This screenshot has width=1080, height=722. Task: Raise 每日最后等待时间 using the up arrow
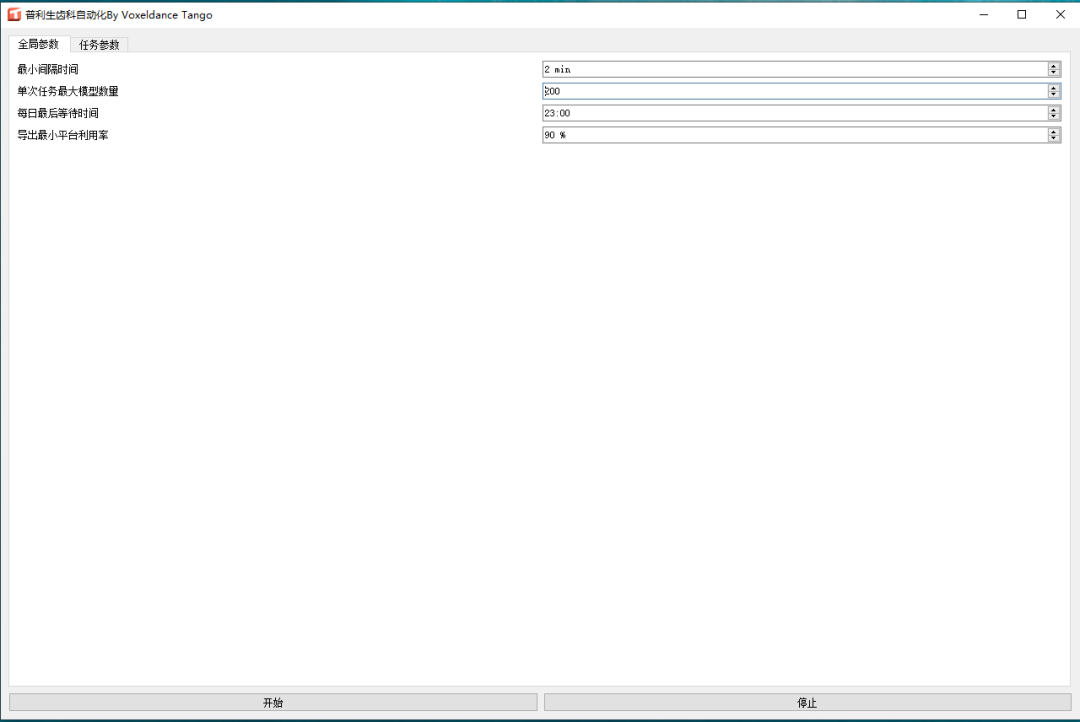(1054, 110)
